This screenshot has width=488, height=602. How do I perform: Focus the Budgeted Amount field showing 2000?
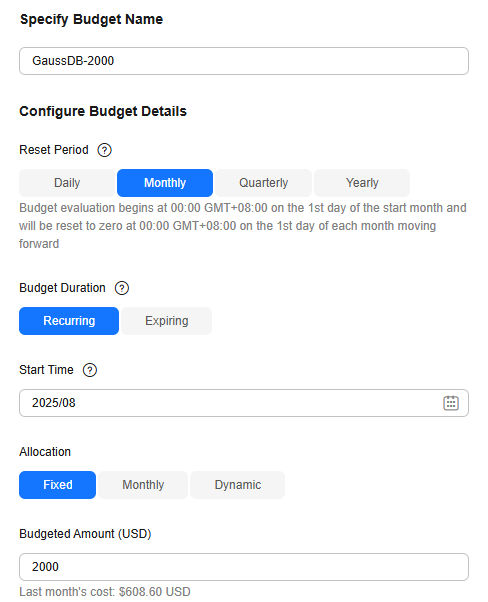point(244,567)
